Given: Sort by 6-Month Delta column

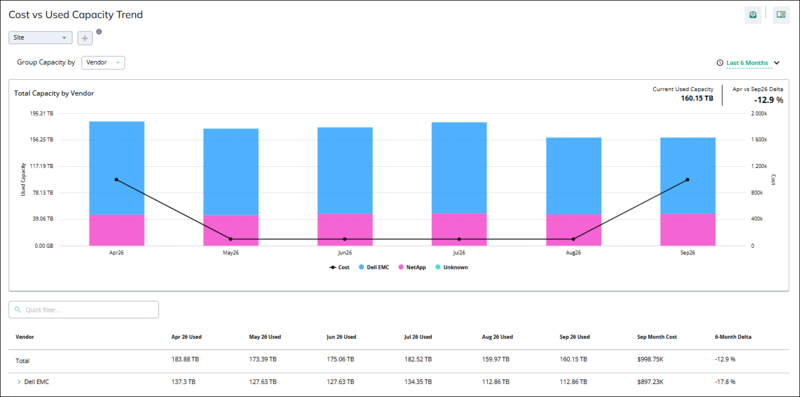Looking at the screenshot, I should pos(733,337).
